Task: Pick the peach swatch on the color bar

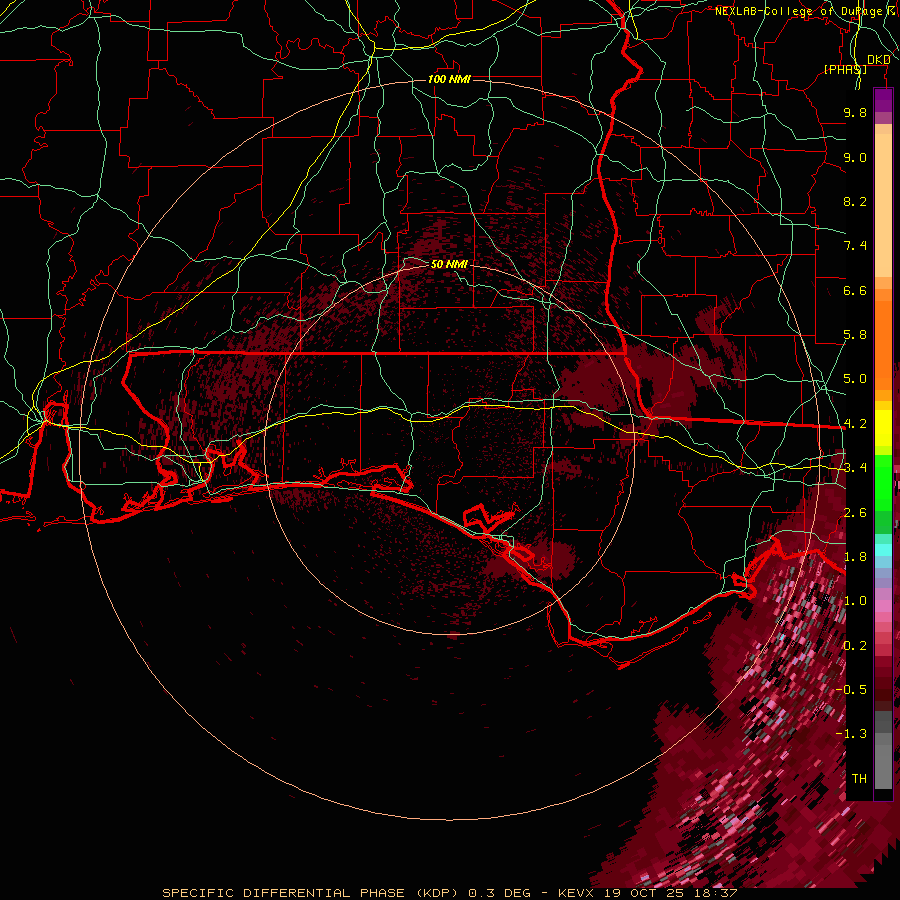Action: click(883, 204)
